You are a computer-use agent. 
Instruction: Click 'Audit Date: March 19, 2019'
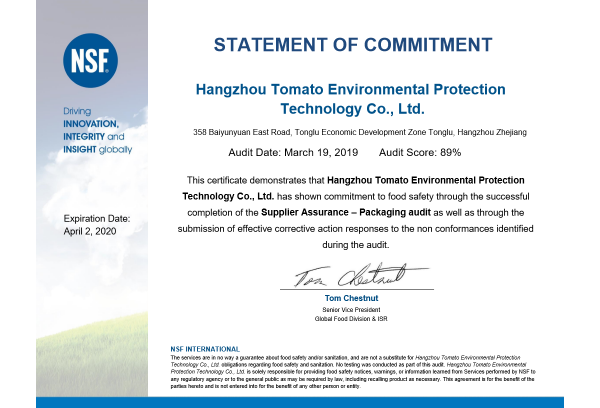tap(293, 153)
